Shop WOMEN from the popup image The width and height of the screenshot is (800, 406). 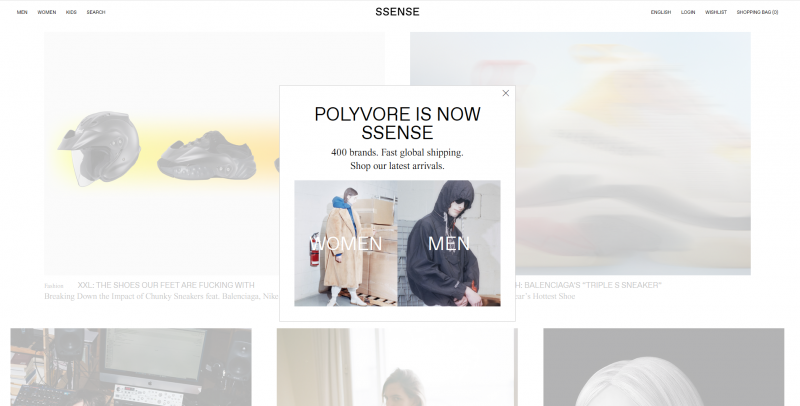coord(346,243)
